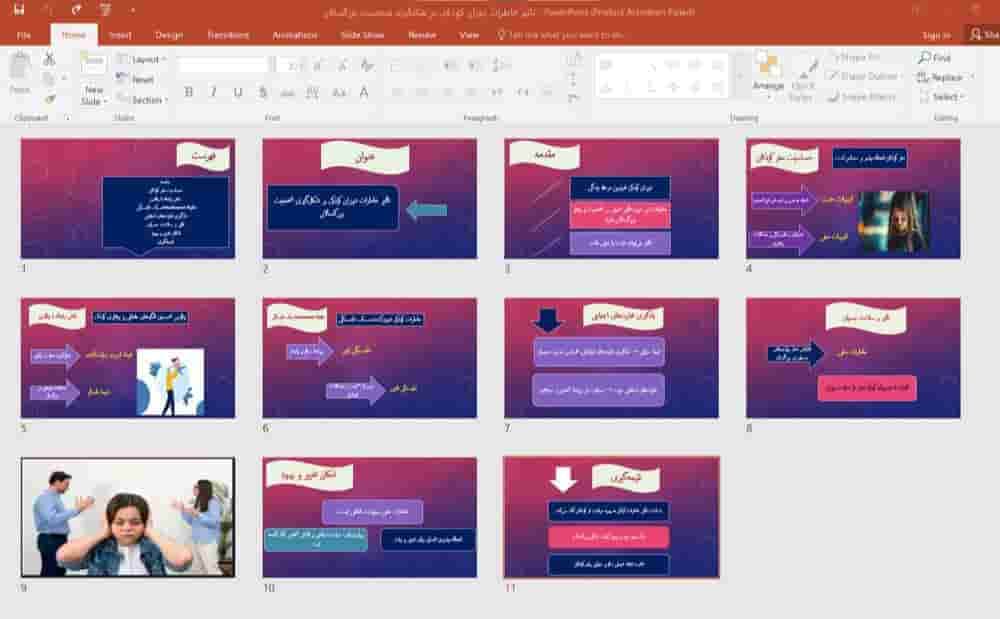Toggle Bold formatting
This screenshot has width=1000, height=619.
[189, 92]
